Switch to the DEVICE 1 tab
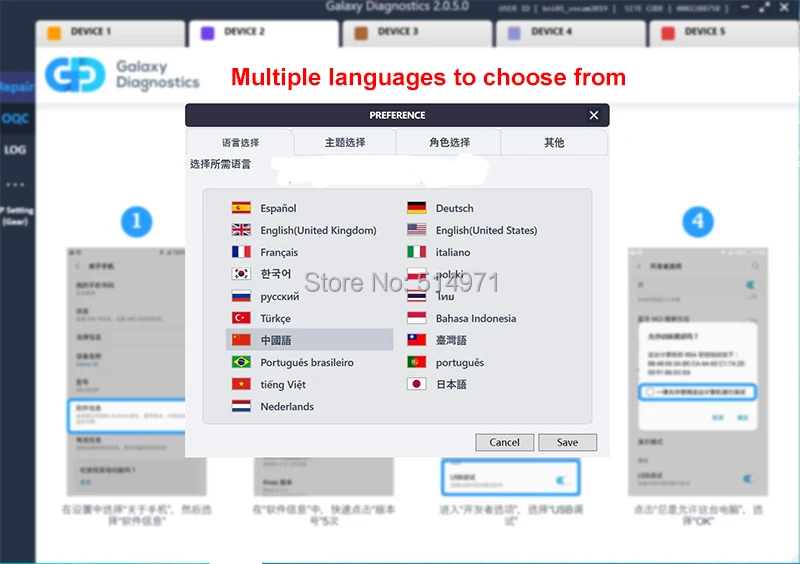800x564 pixels. coord(111,33)
